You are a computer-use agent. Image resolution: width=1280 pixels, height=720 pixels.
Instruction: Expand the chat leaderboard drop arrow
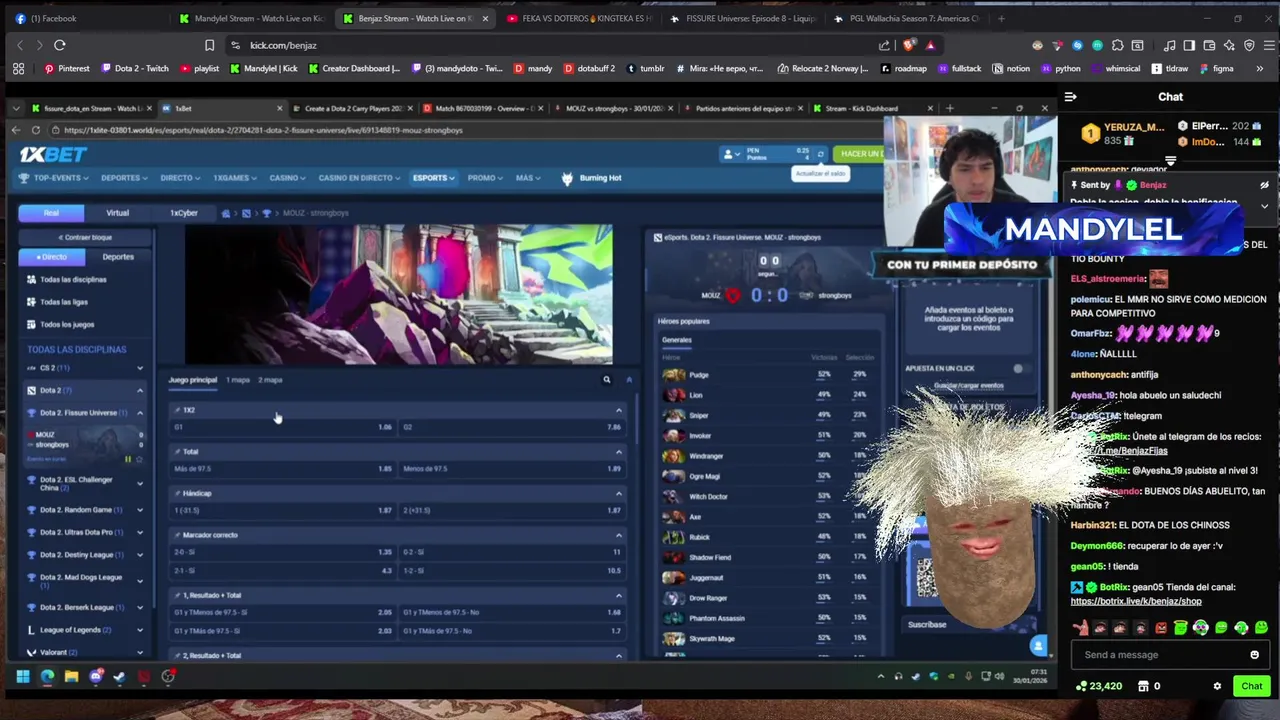pos(1170,161)
